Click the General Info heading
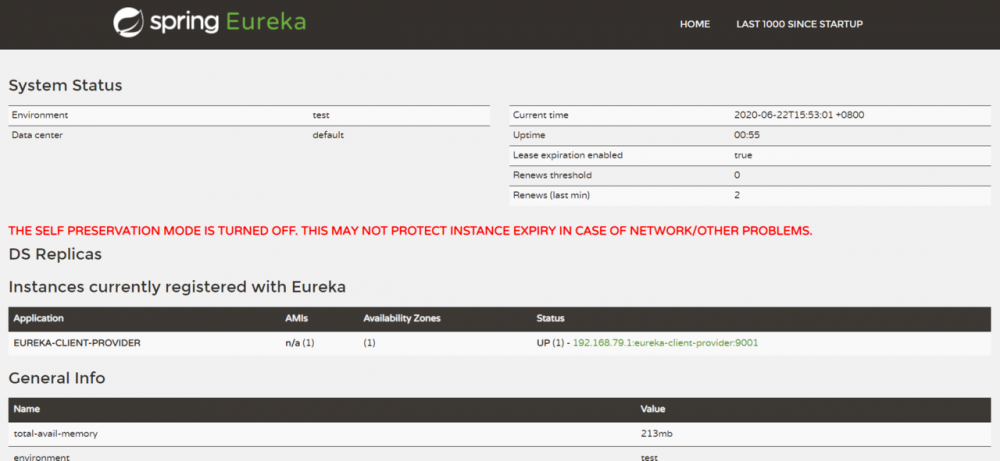This screenshot has width=1000, height=461. point(57,378)
